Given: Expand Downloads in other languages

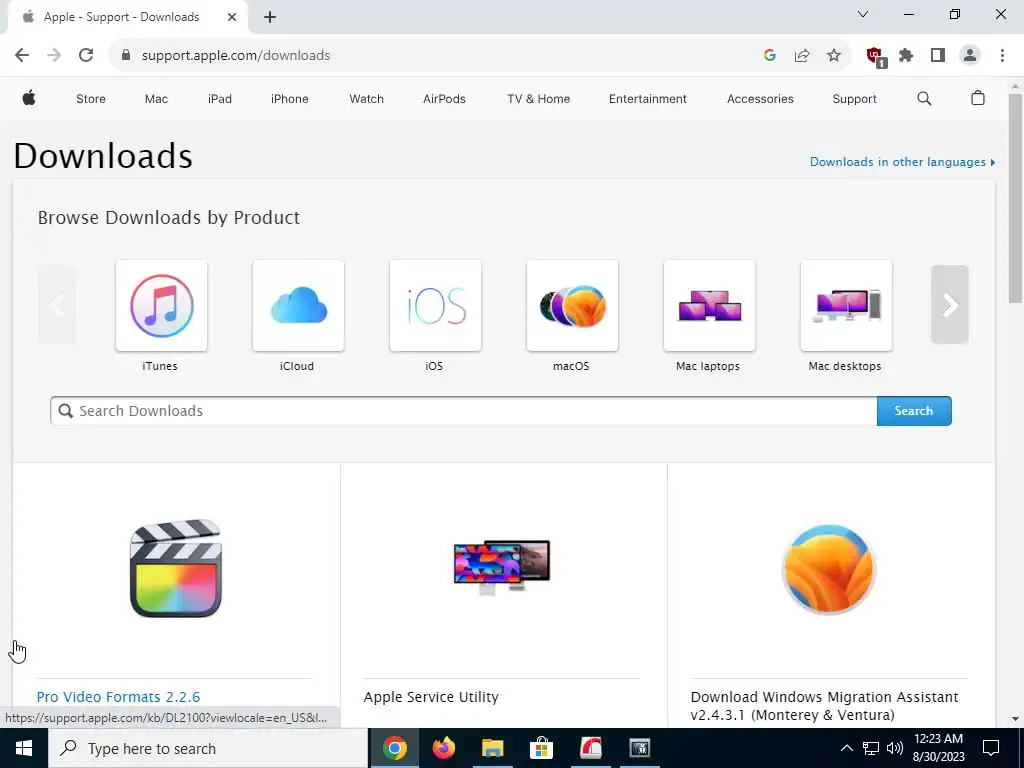Looking at the screenshot, I should point(903,162).
